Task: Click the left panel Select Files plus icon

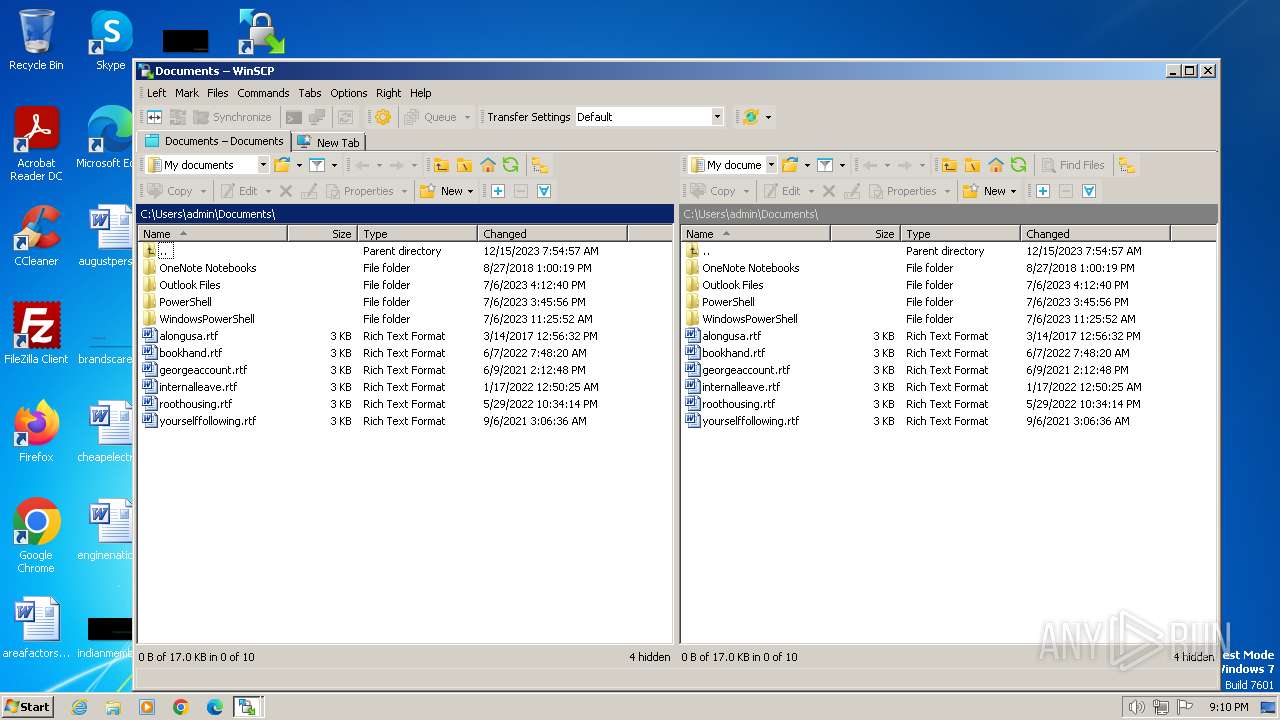Action: tap(497, 191)
